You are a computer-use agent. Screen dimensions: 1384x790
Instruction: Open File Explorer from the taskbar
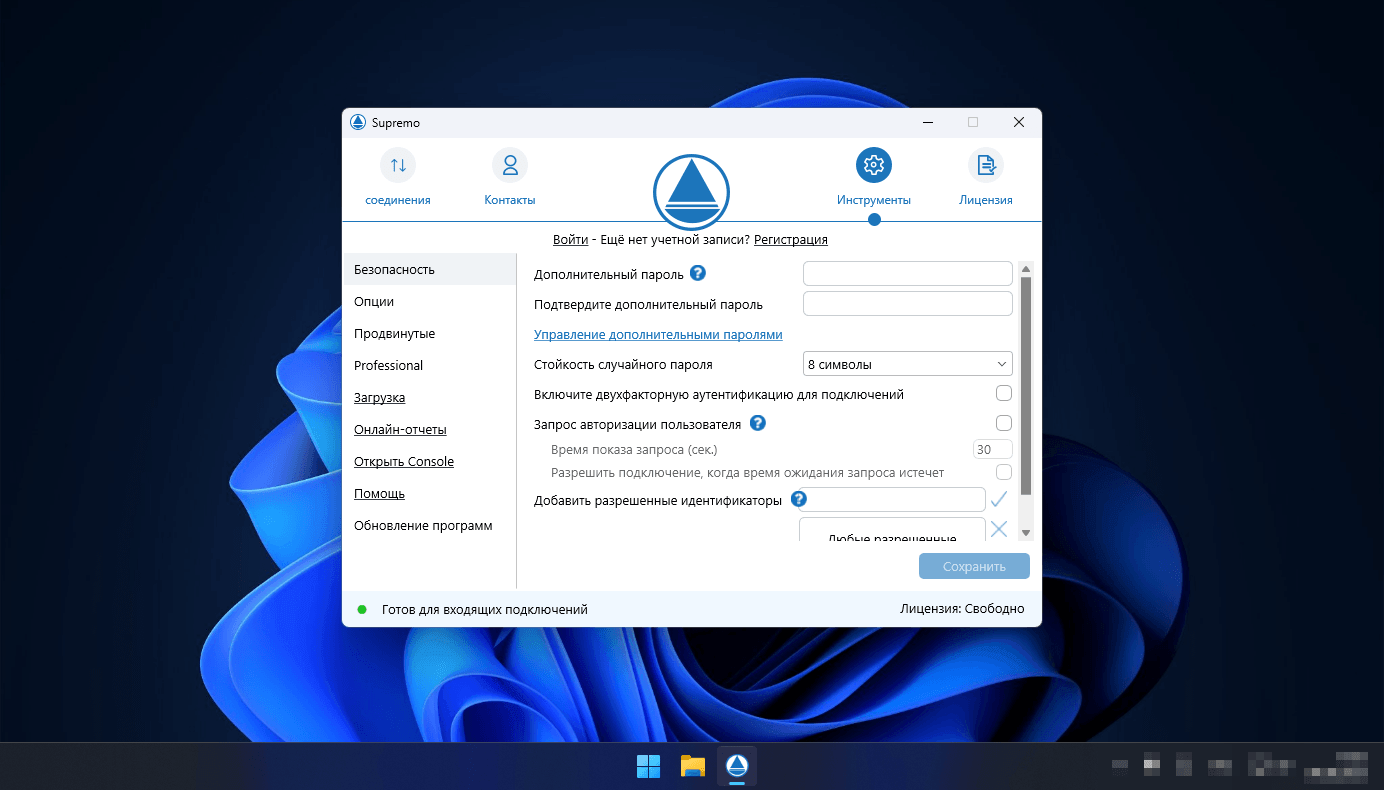coord(693,766)
